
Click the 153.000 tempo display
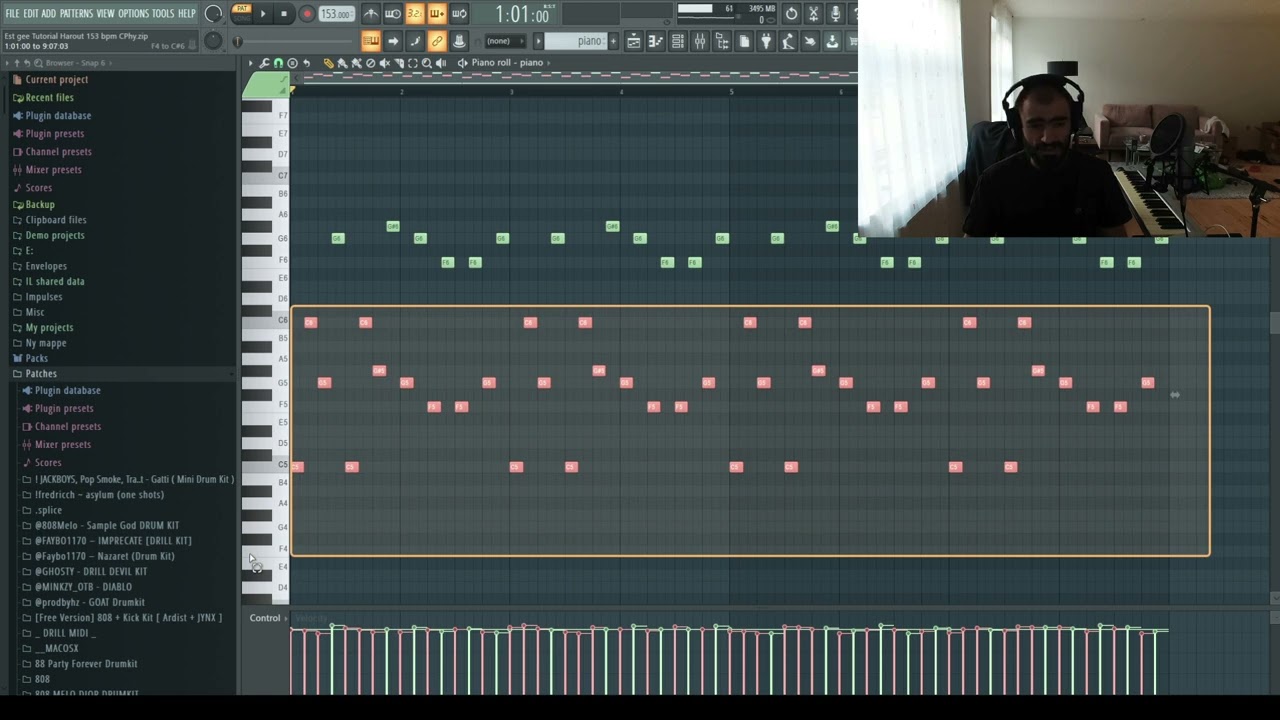(x=336, y=14)
